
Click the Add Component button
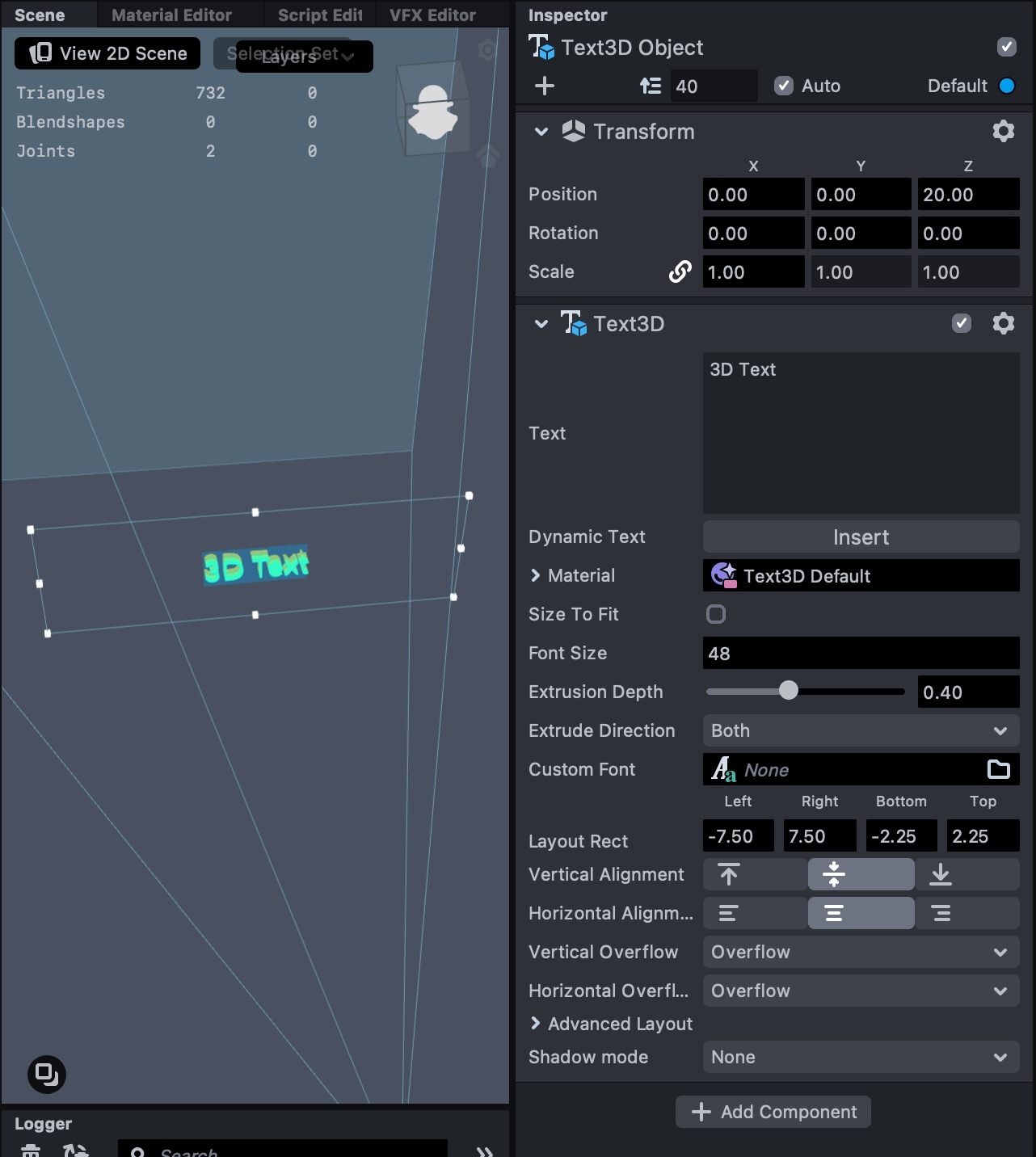(773, 1112)
